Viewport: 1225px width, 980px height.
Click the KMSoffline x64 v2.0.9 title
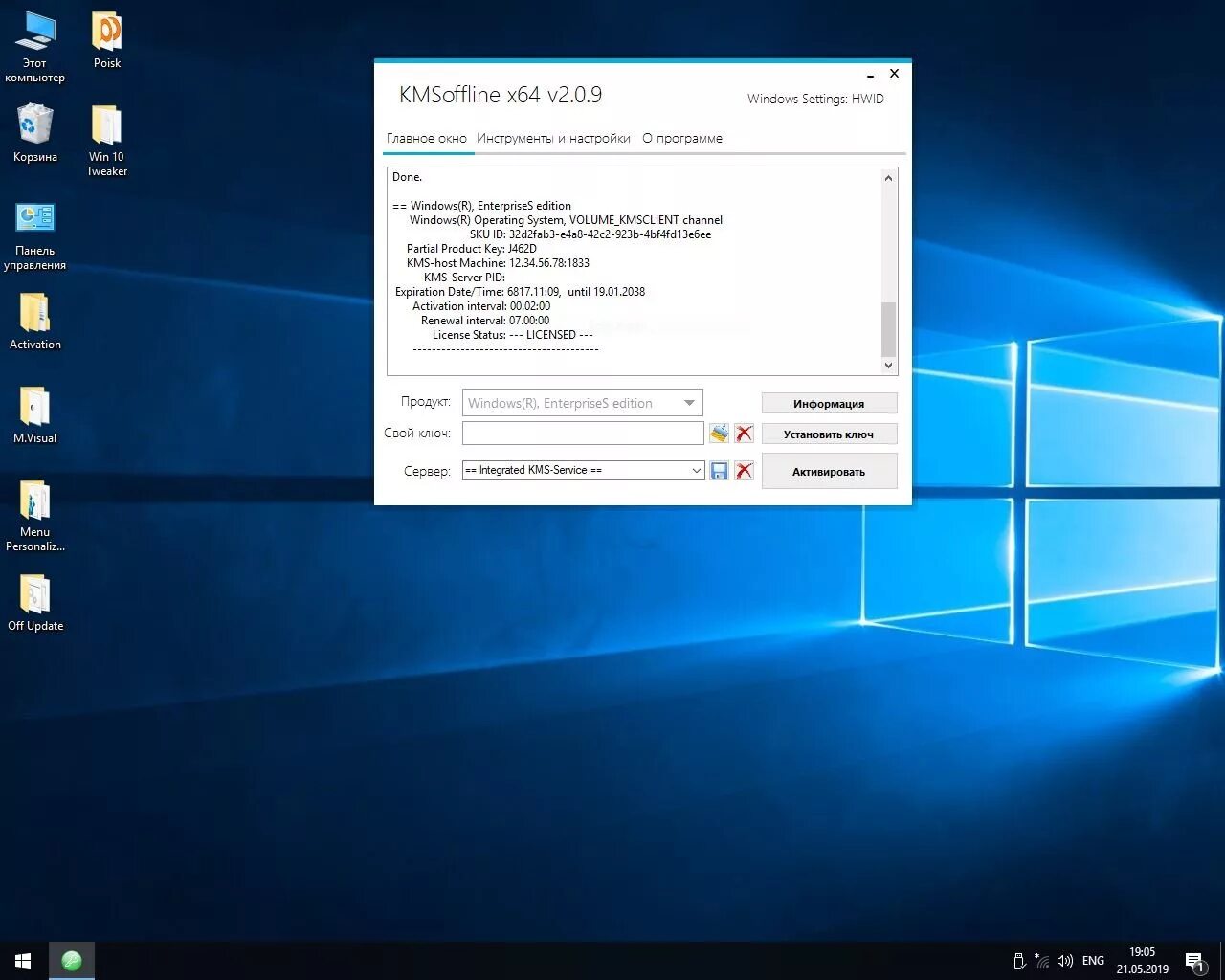501,95
